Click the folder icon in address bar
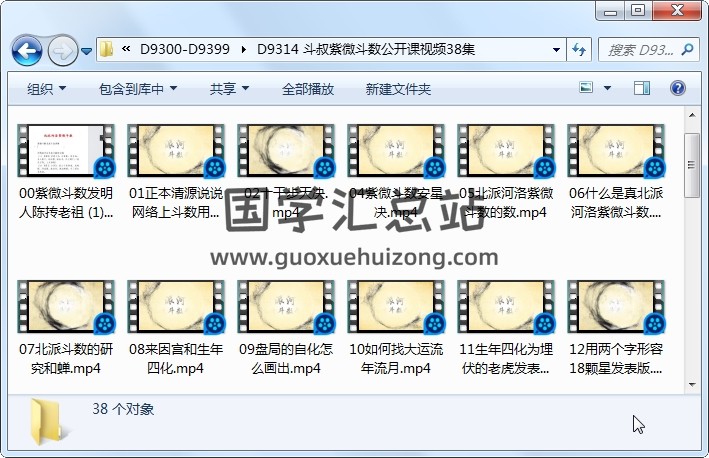709x458 pixels. 107,49
